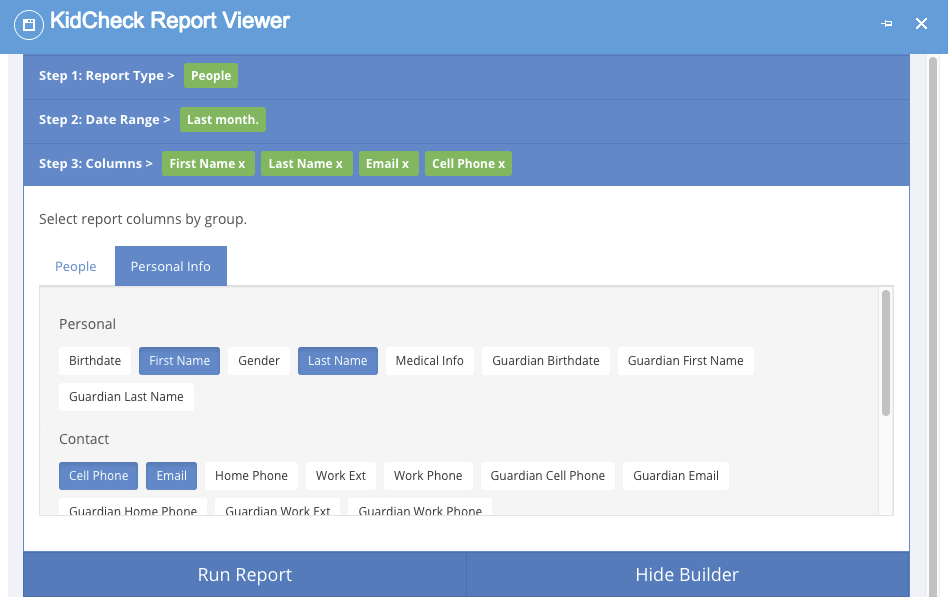Switch to the People tab
Image resolution: width=948 pixels, height=597 pixels.
(x=76, y=266)
